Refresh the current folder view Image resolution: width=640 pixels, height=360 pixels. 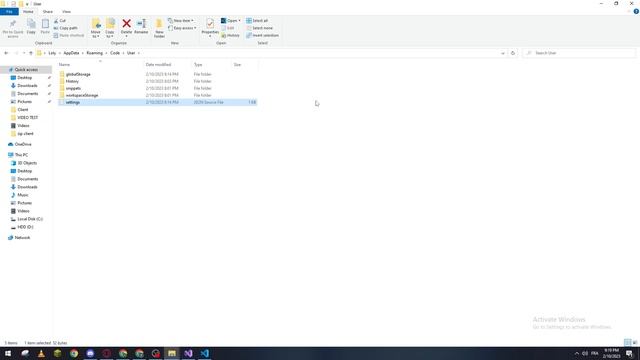[513, 53]
